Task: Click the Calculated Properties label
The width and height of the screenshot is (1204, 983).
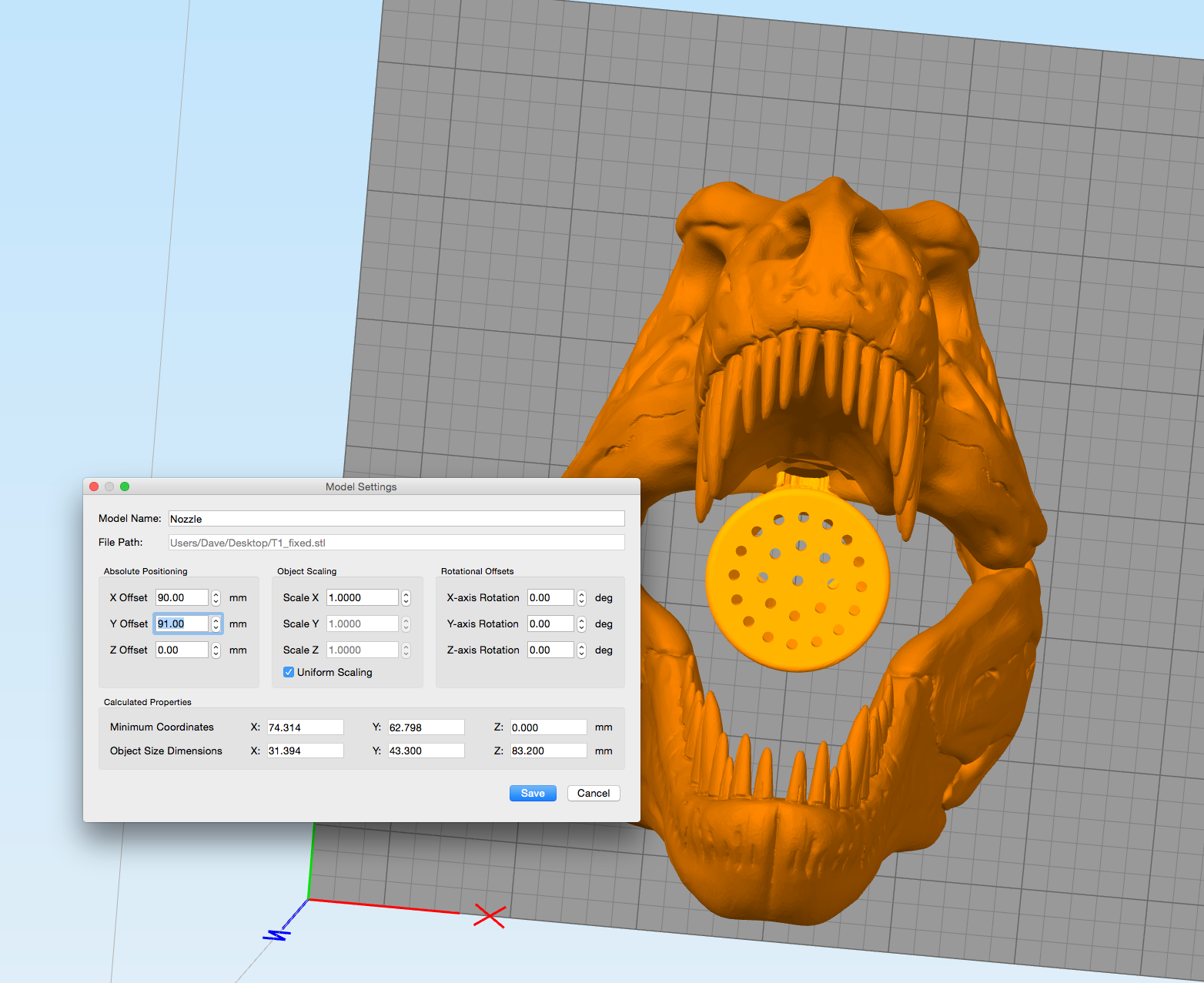Action: tap(148, 702)
